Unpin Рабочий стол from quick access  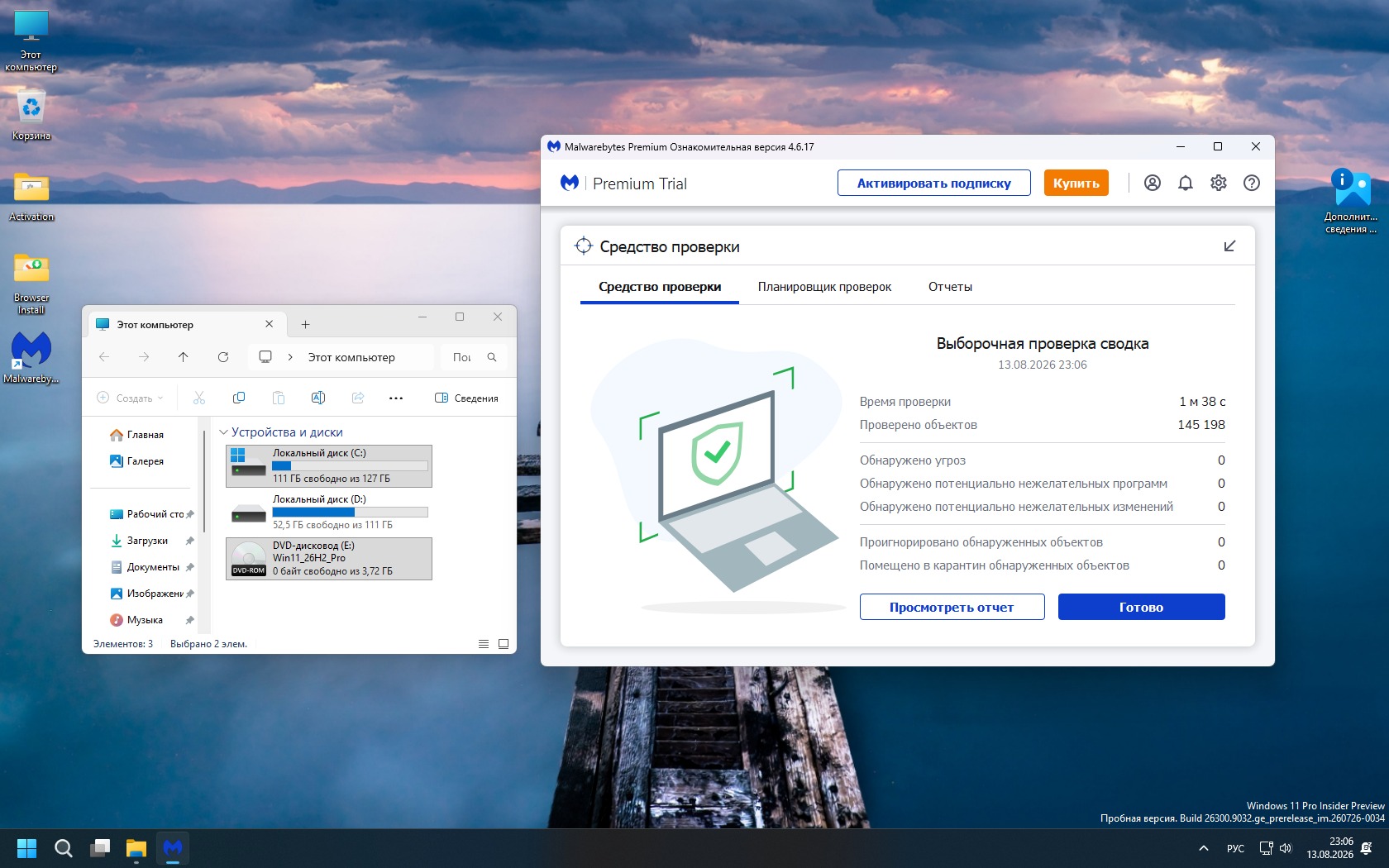tap(190, 514)
